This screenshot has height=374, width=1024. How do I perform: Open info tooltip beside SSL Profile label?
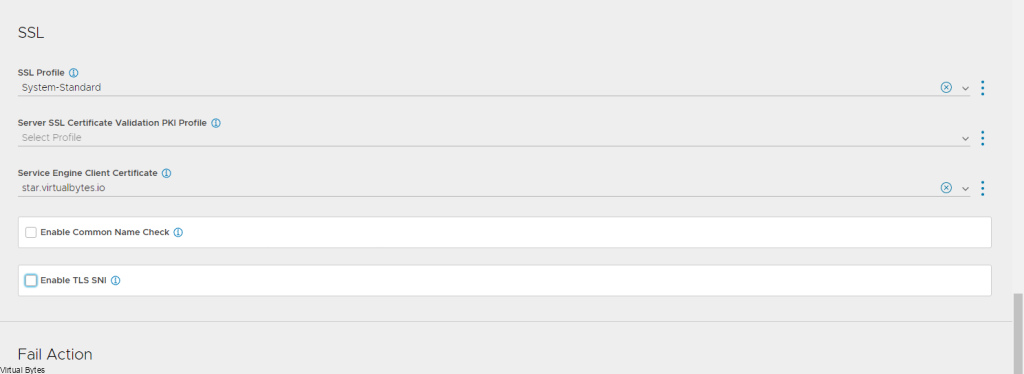(x=74, y=72)
